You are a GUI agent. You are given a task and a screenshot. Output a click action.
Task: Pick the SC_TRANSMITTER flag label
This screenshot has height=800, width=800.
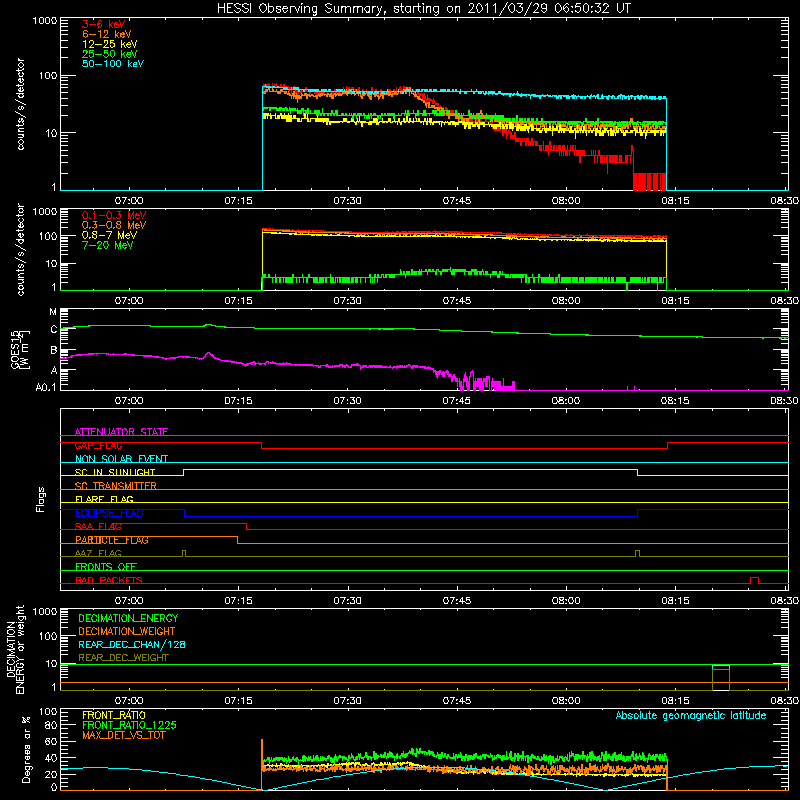coord(115,486)
